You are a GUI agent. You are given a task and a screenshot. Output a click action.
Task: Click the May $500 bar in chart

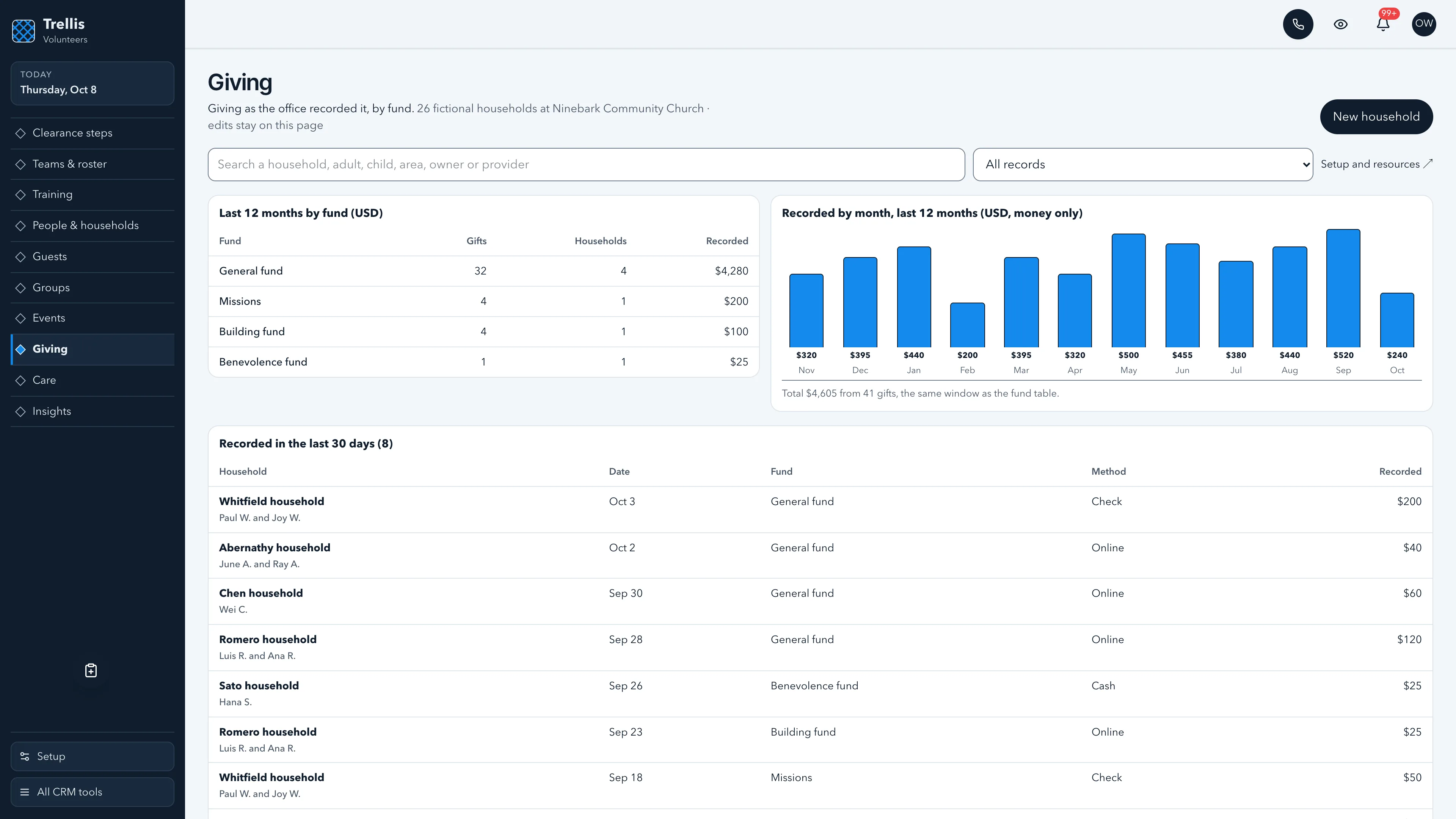pyautogui.click(x=1128, y=290)
